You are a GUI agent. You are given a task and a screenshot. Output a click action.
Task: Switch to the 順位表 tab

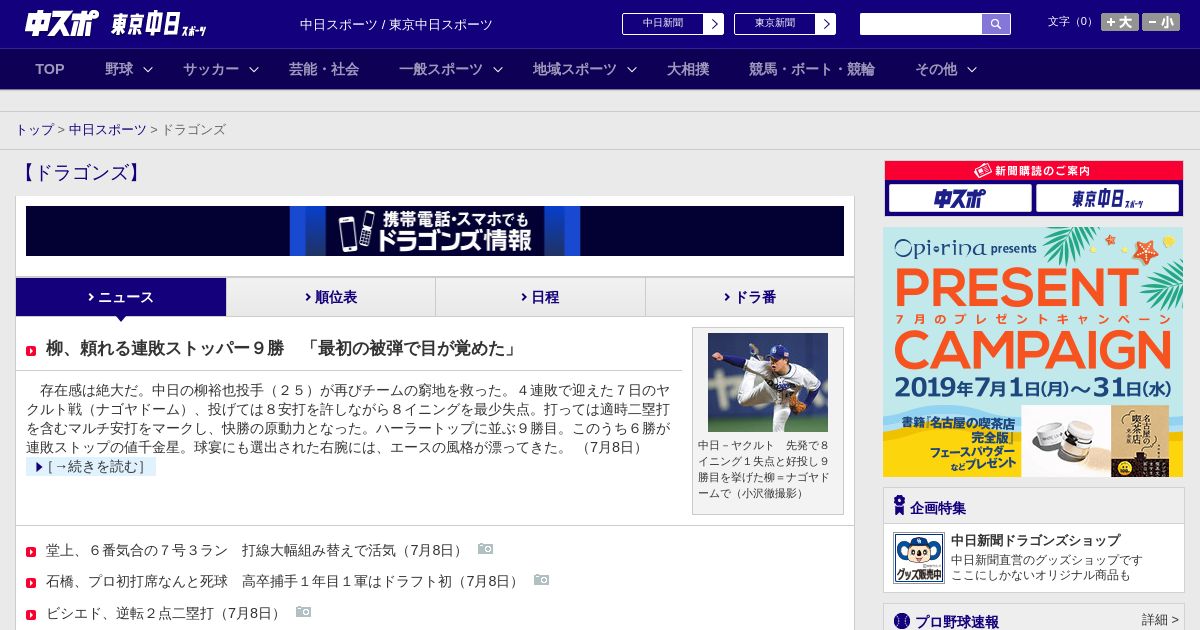[x=331, y=297]
